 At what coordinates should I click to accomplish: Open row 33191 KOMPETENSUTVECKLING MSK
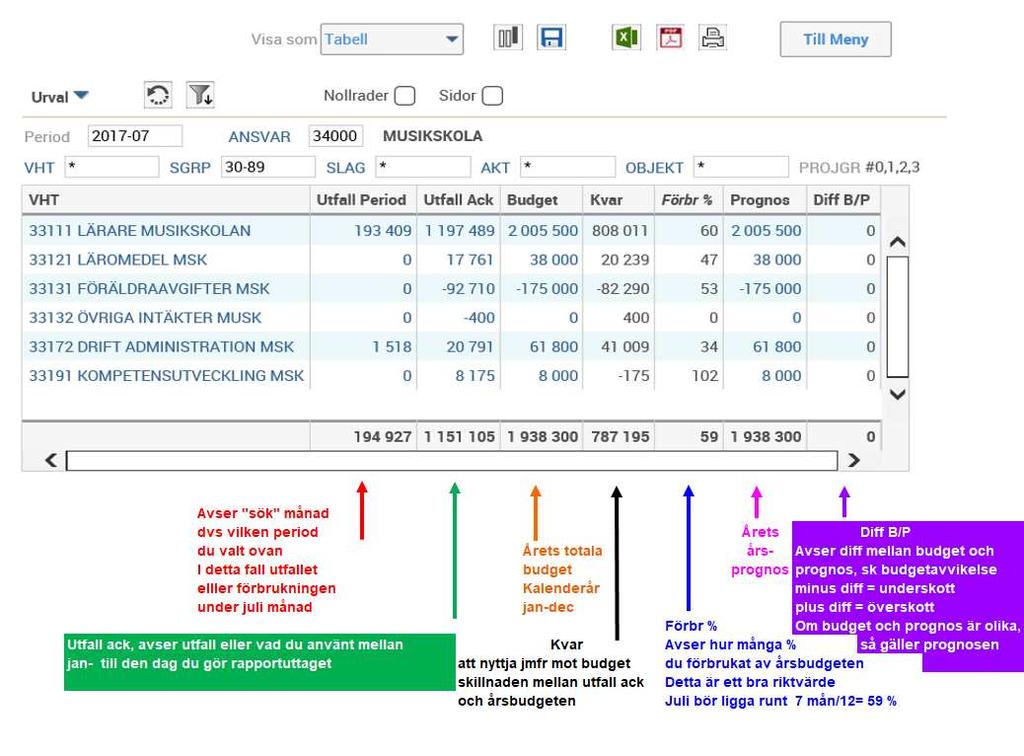click(x=167, y=375)
